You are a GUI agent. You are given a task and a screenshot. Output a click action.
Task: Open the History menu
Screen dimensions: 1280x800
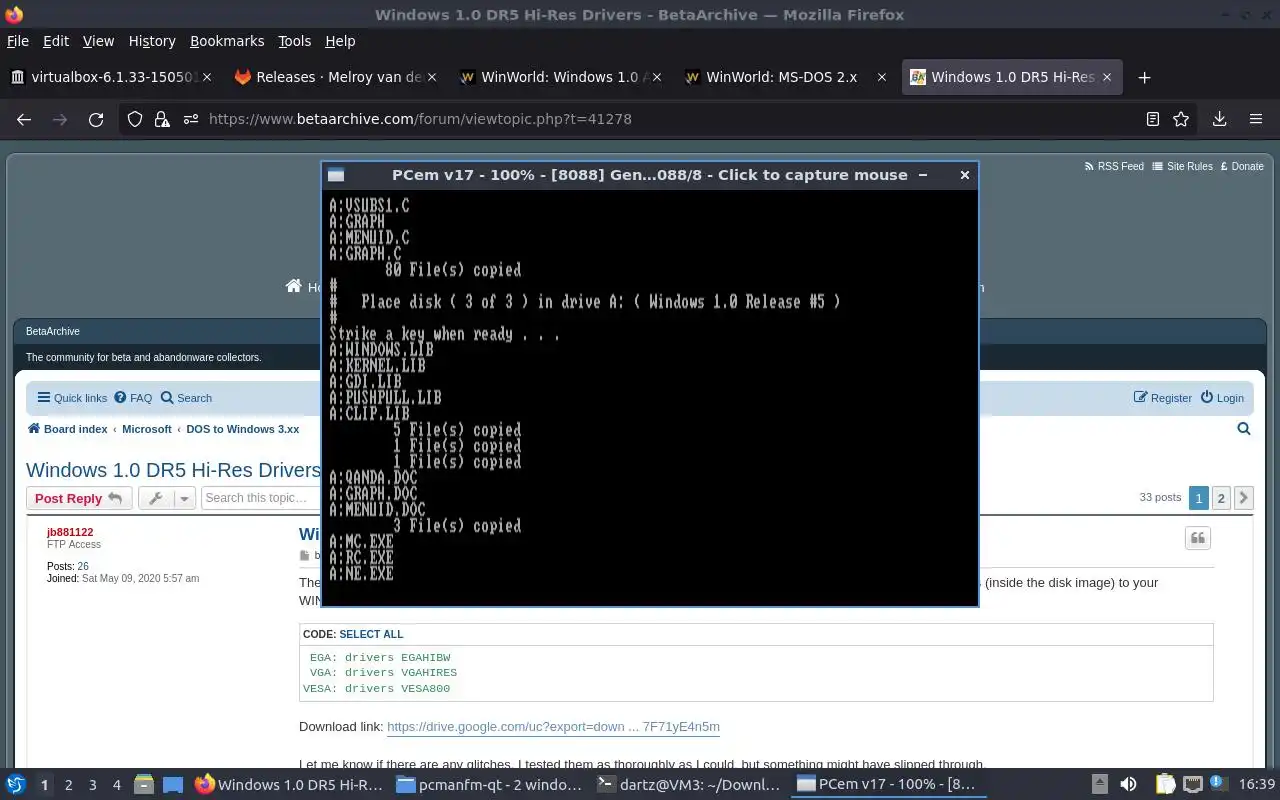(152, 41)
